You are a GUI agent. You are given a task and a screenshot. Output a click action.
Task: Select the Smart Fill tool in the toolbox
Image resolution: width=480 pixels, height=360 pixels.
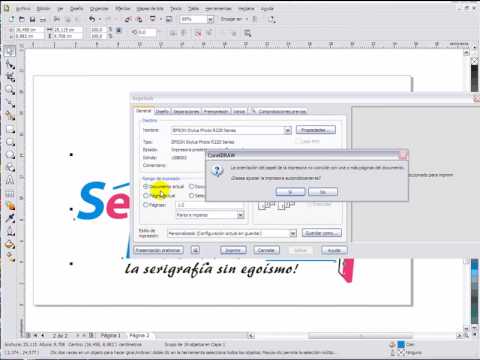(x=10, y=116)
